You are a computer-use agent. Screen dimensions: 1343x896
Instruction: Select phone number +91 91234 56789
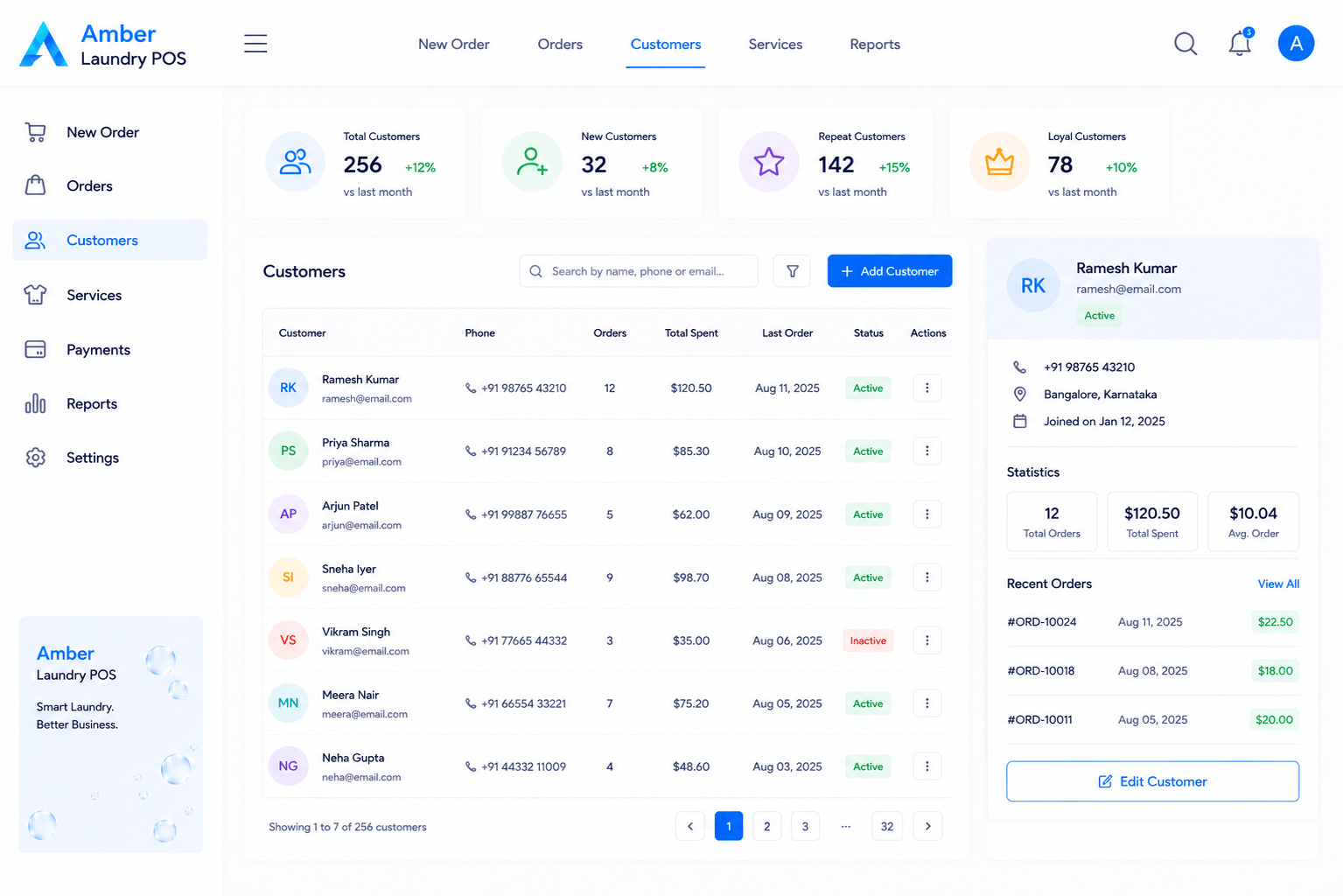pos(523,451)
